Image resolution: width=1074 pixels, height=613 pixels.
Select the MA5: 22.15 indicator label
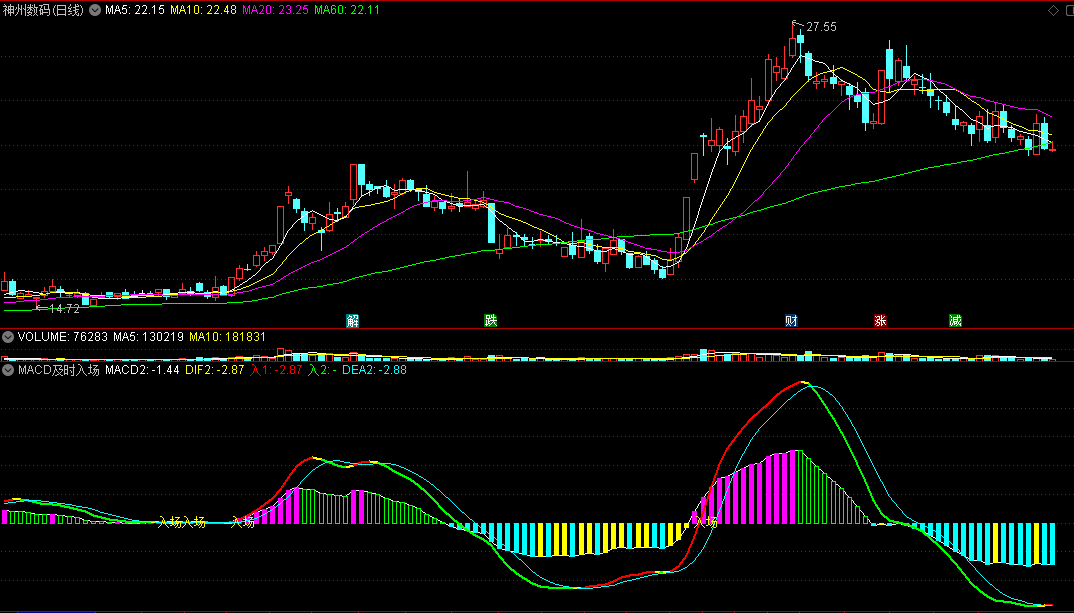pos(134,10)
